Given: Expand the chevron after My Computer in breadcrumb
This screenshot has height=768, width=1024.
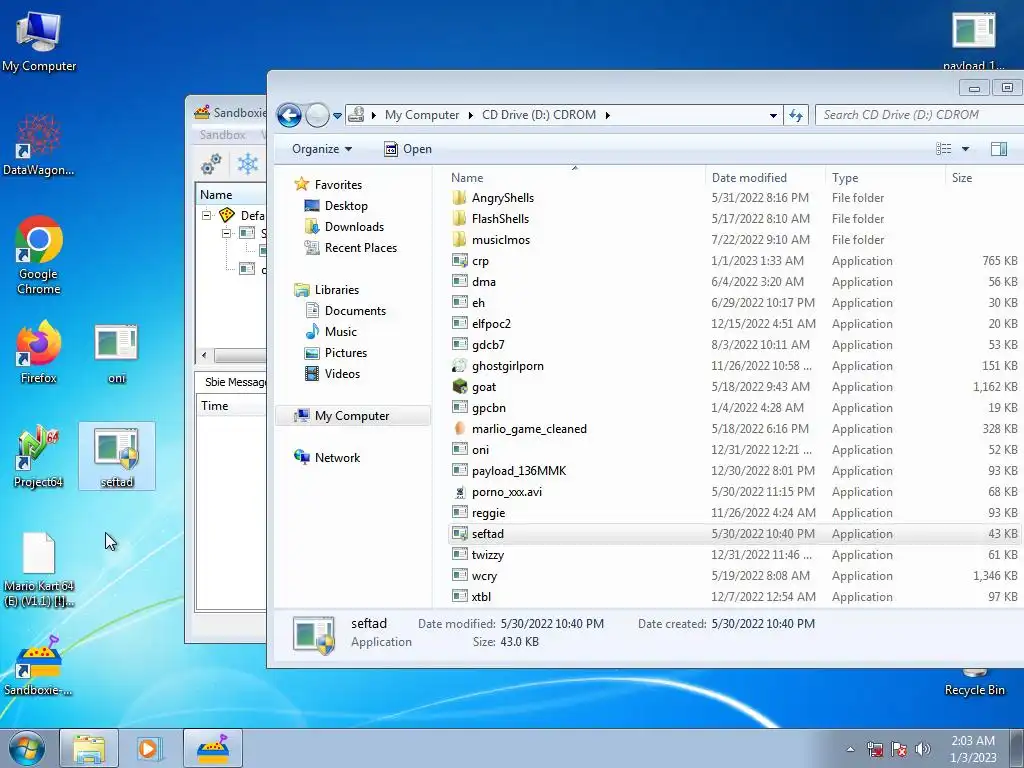Looking at the screenshot, I should 470,115.
